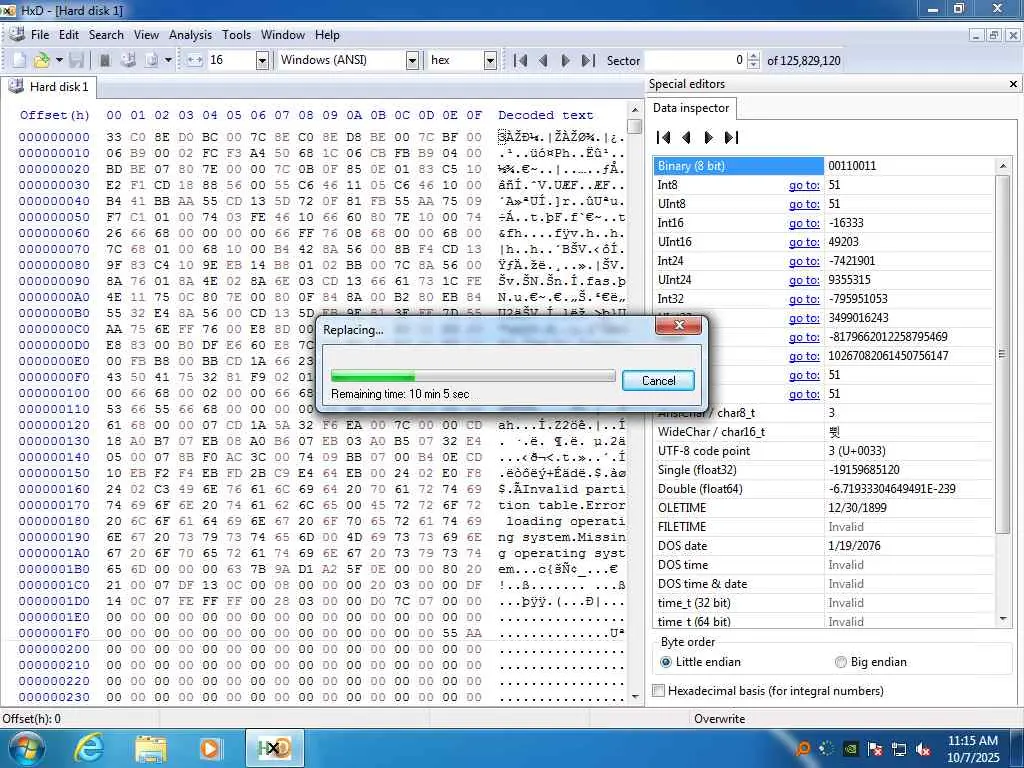This screenshot has width=1024, height=768.
Task: Open the View menu
Action: 146,35
